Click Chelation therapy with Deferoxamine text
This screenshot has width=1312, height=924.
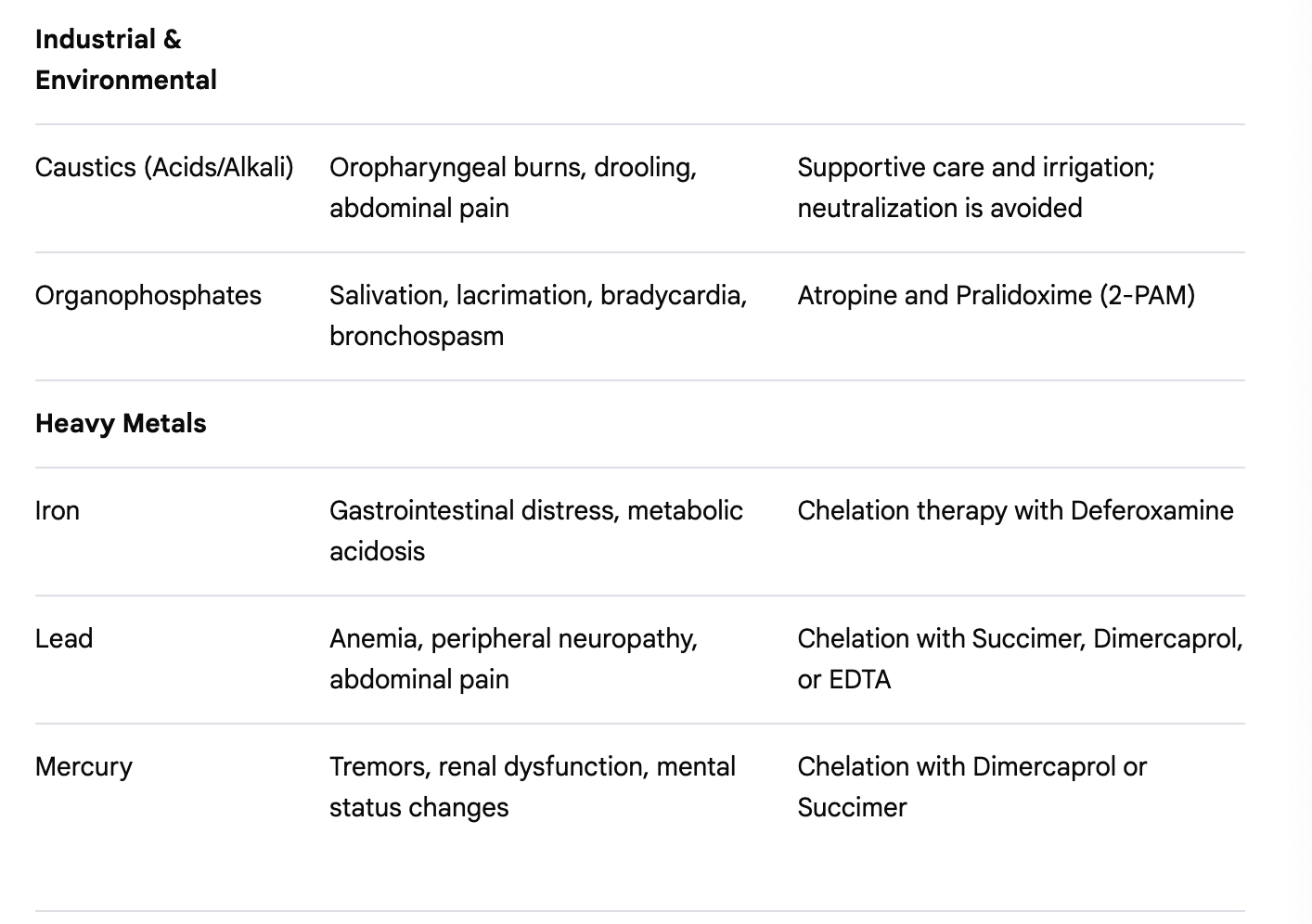(x=1015, y=510)
